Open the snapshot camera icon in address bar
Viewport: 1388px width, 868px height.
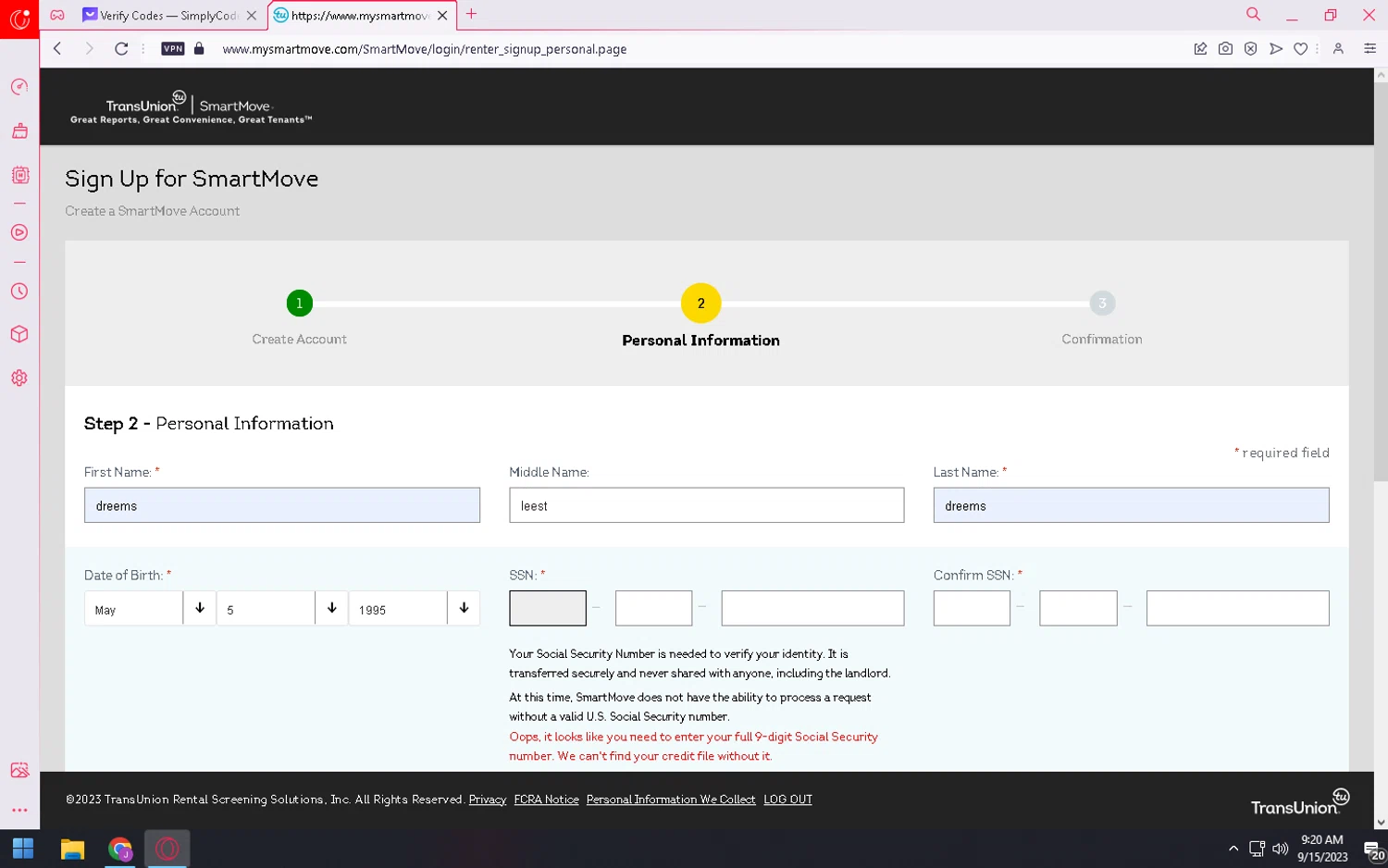(1225, 49)
